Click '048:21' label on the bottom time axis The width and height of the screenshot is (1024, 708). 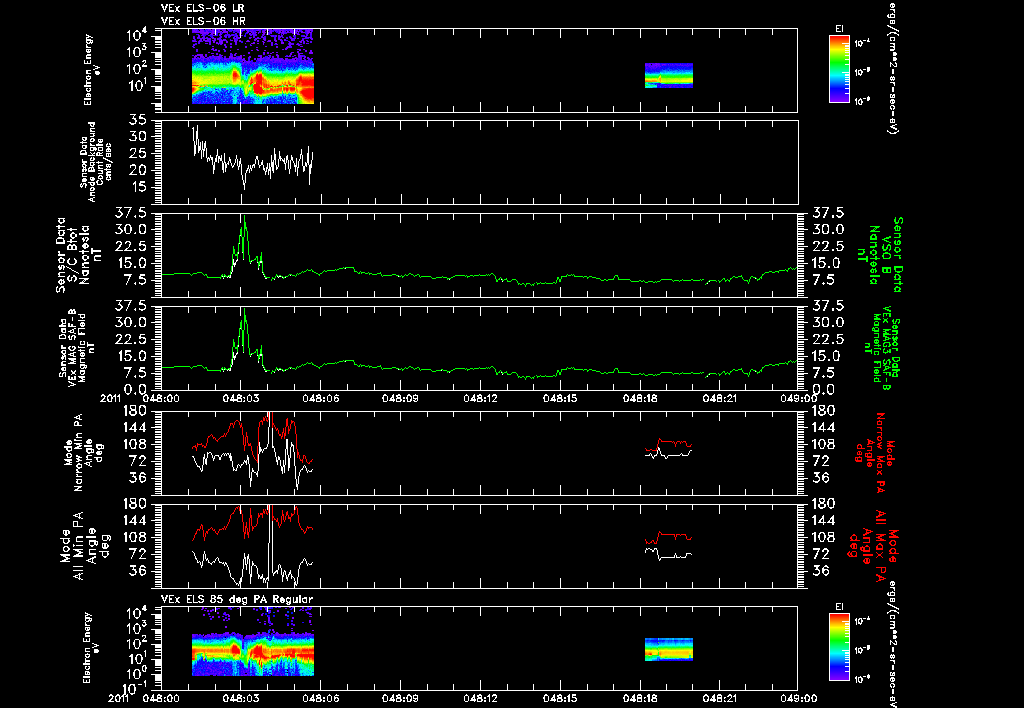click(721, 698)
